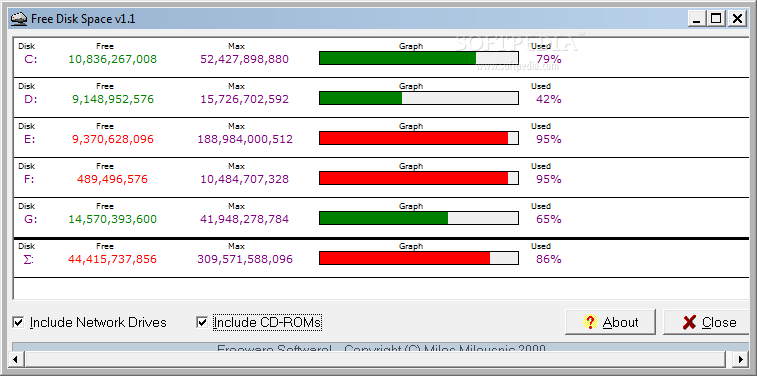The image size is (757, 376).
Task: Select the Σ: total label
Action: (29, 260)
